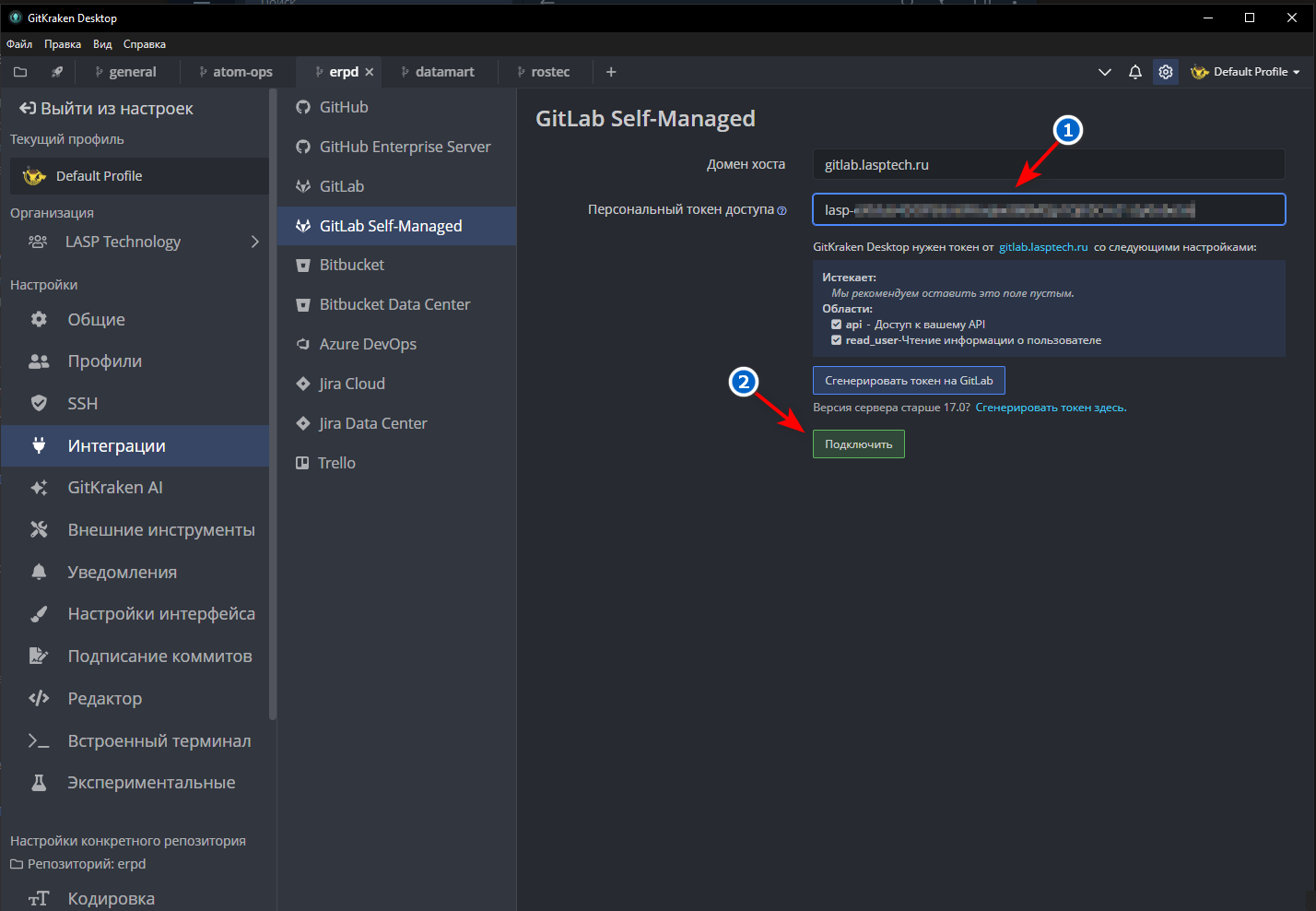This screenshot has height=911, width=1316.
Task: Select the GitLab integration
Action: pyautogui.click(x=396, y=186)
